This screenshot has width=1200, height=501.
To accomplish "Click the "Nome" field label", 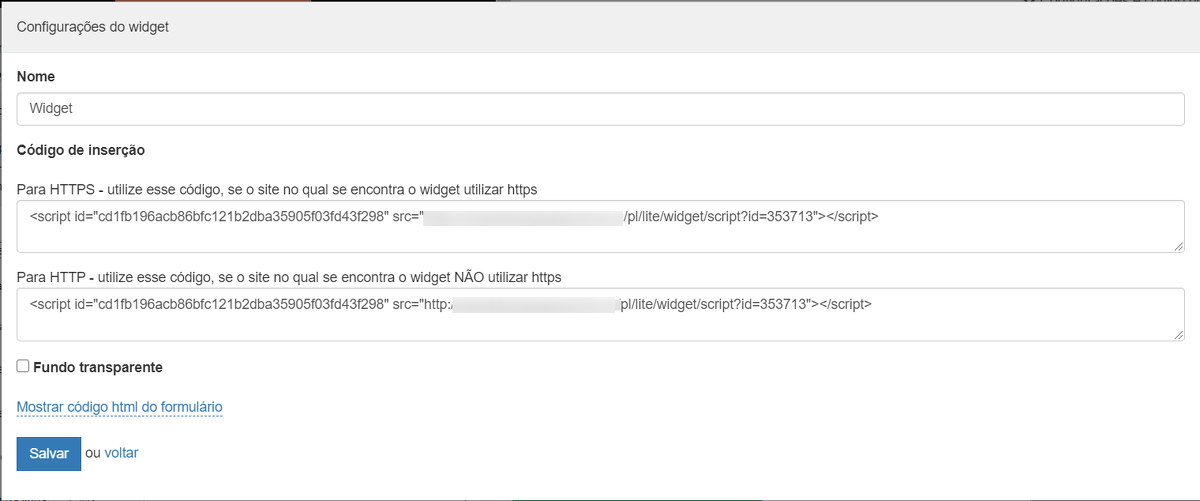I will (x=36, y=76).
